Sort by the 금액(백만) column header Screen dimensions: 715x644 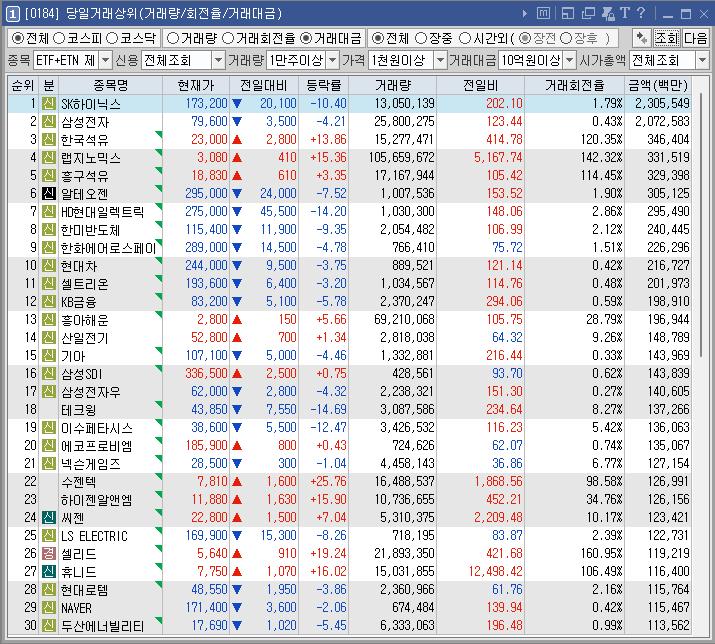click(658, 85)
